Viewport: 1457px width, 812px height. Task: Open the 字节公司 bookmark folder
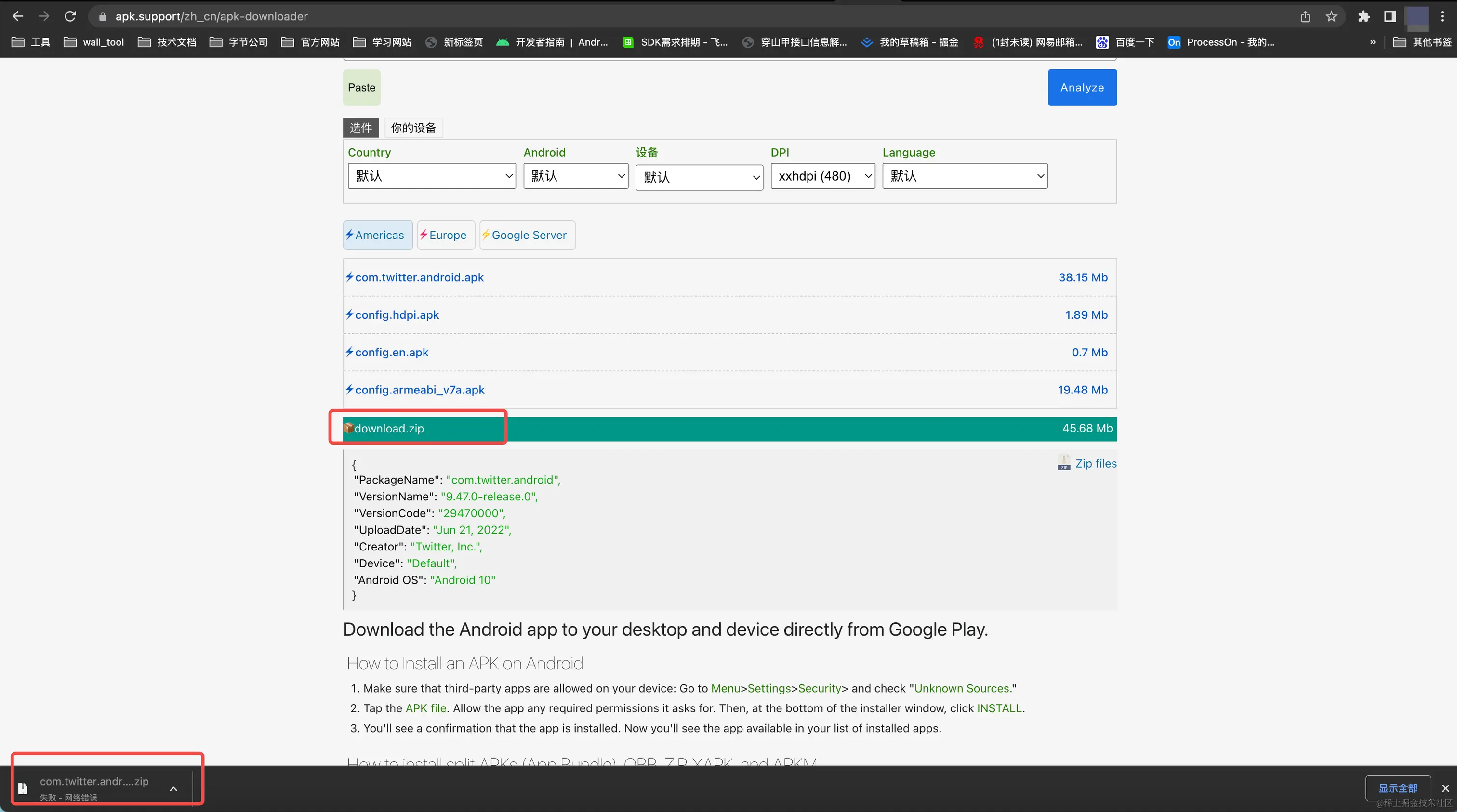[x=238, y=42]
